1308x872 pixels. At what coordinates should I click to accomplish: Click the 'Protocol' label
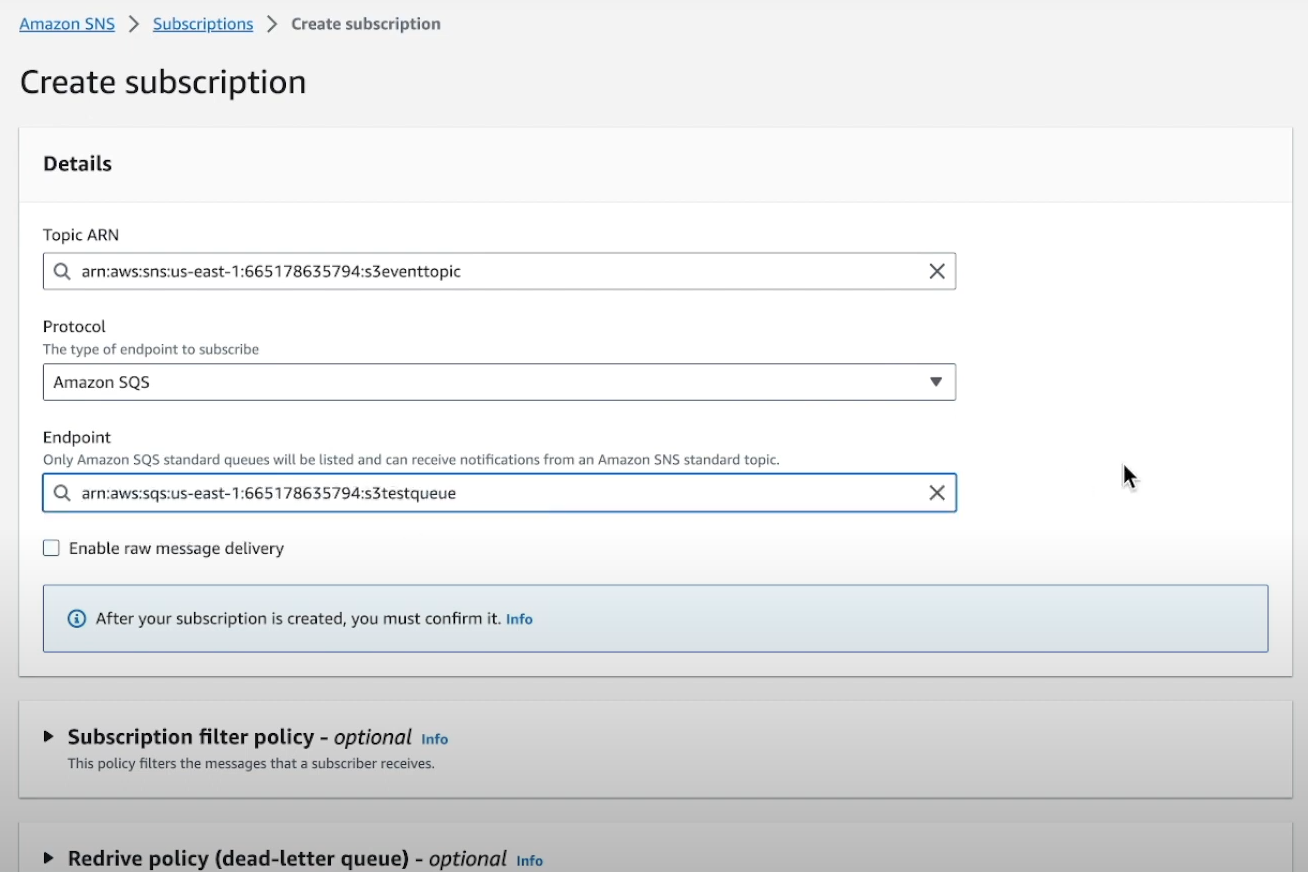(74, 326)
